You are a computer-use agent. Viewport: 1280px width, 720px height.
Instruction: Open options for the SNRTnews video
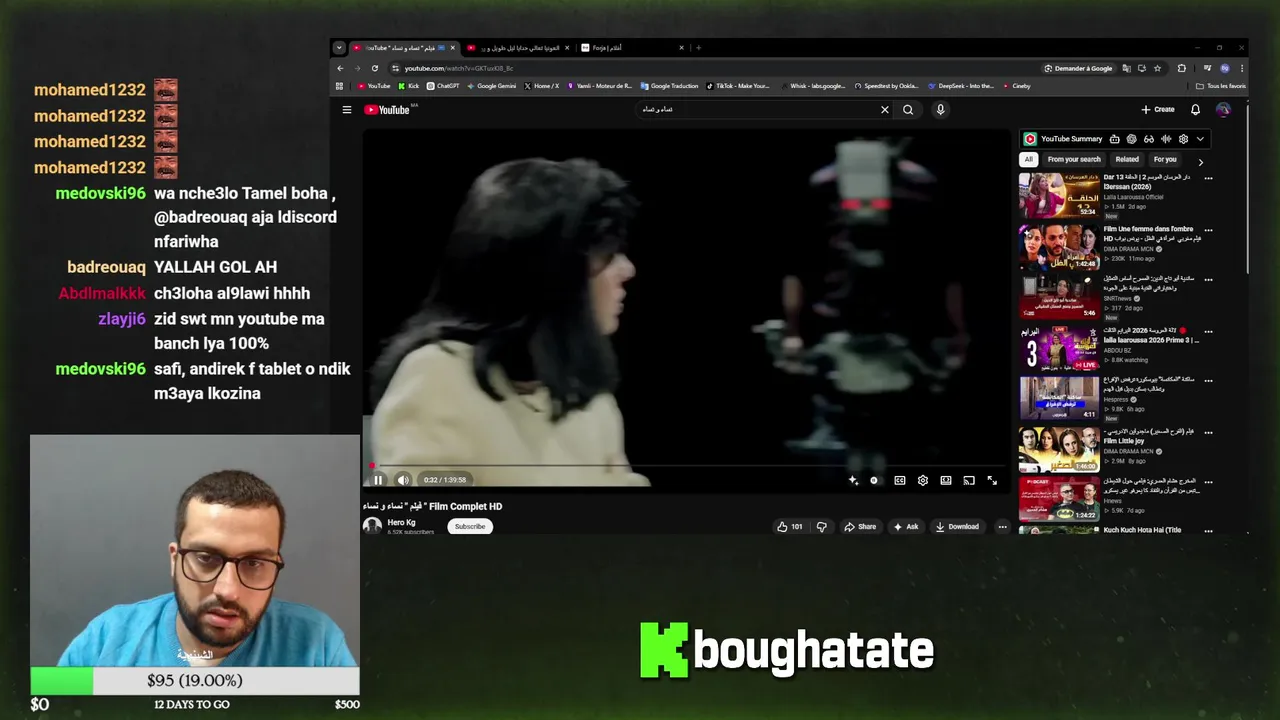(x=1208, y=280)
